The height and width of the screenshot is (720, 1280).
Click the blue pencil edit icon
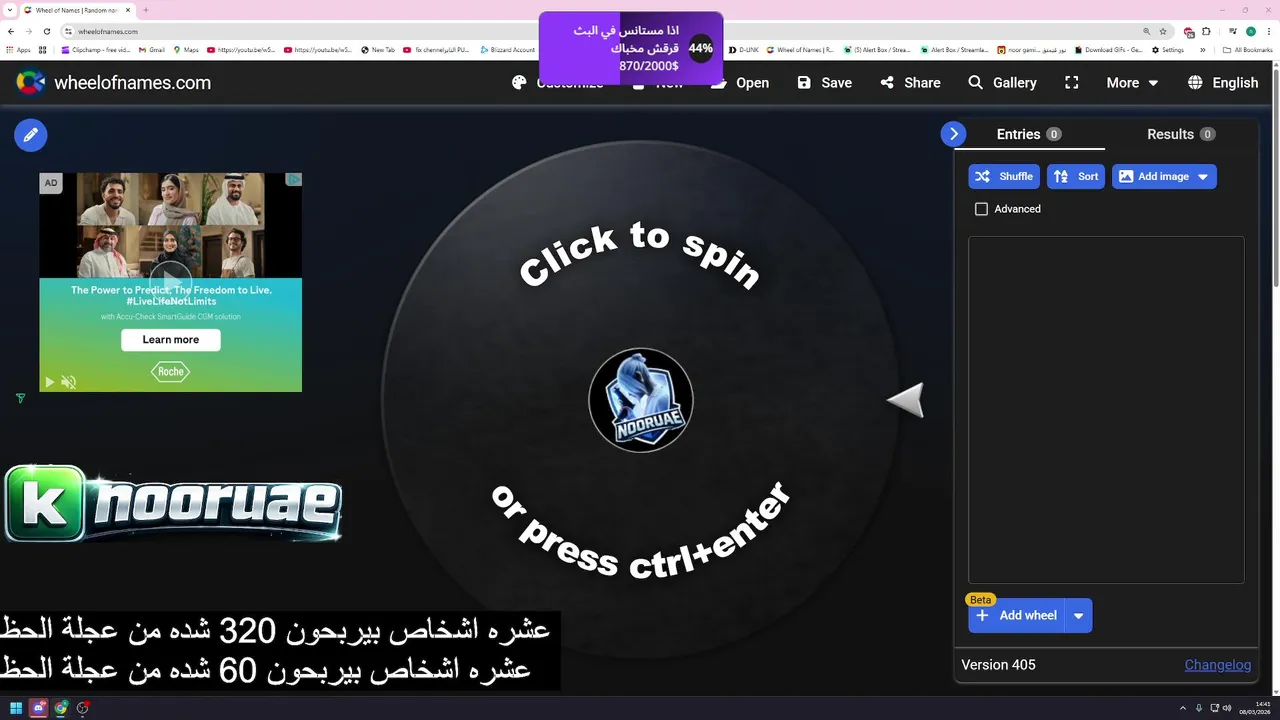[x=31, y=135]
